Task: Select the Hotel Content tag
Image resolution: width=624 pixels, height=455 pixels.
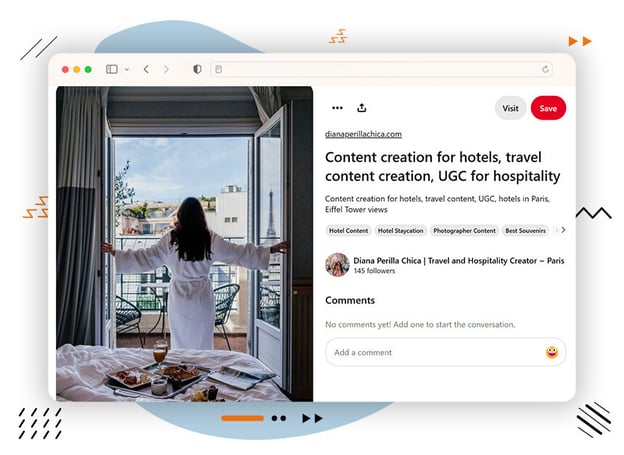Action: click(348, 230)
